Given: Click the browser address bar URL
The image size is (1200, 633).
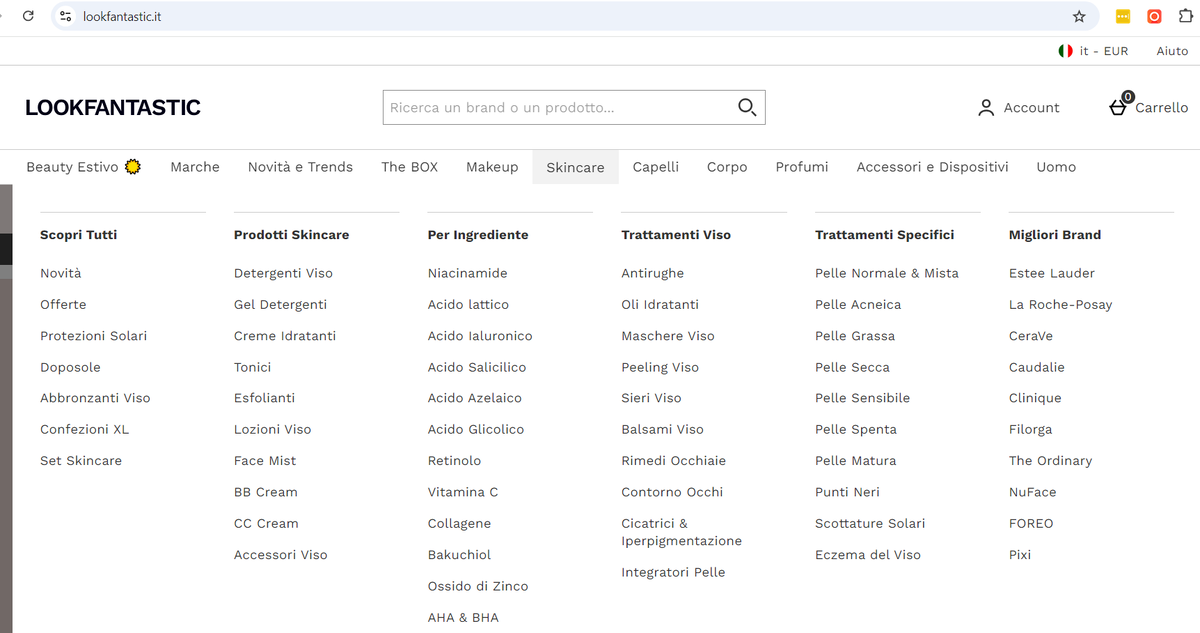Looking at the screenshot, I should coord(122,16).
